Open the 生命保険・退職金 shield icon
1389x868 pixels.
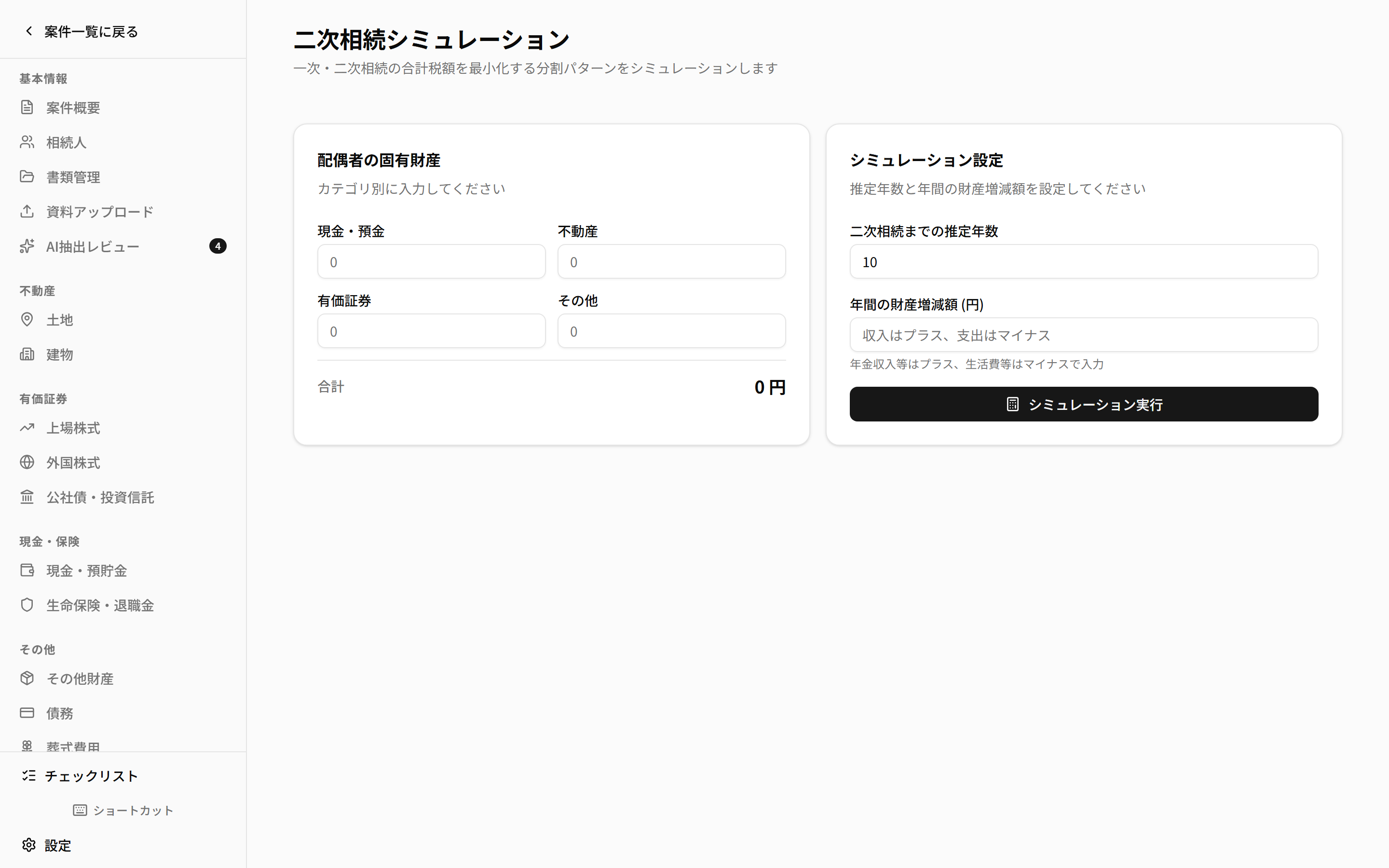[27, 605]
